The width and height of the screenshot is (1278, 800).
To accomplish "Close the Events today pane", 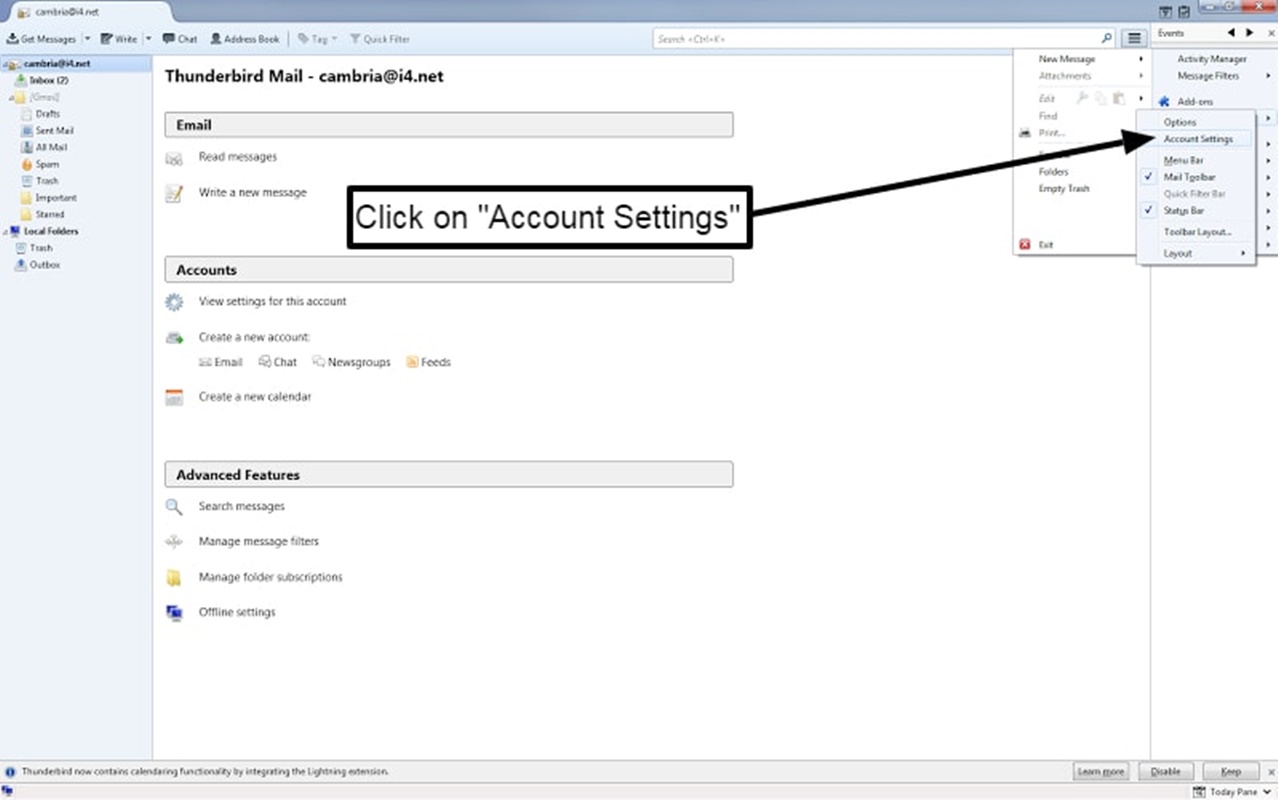I will click(1271, 33).
